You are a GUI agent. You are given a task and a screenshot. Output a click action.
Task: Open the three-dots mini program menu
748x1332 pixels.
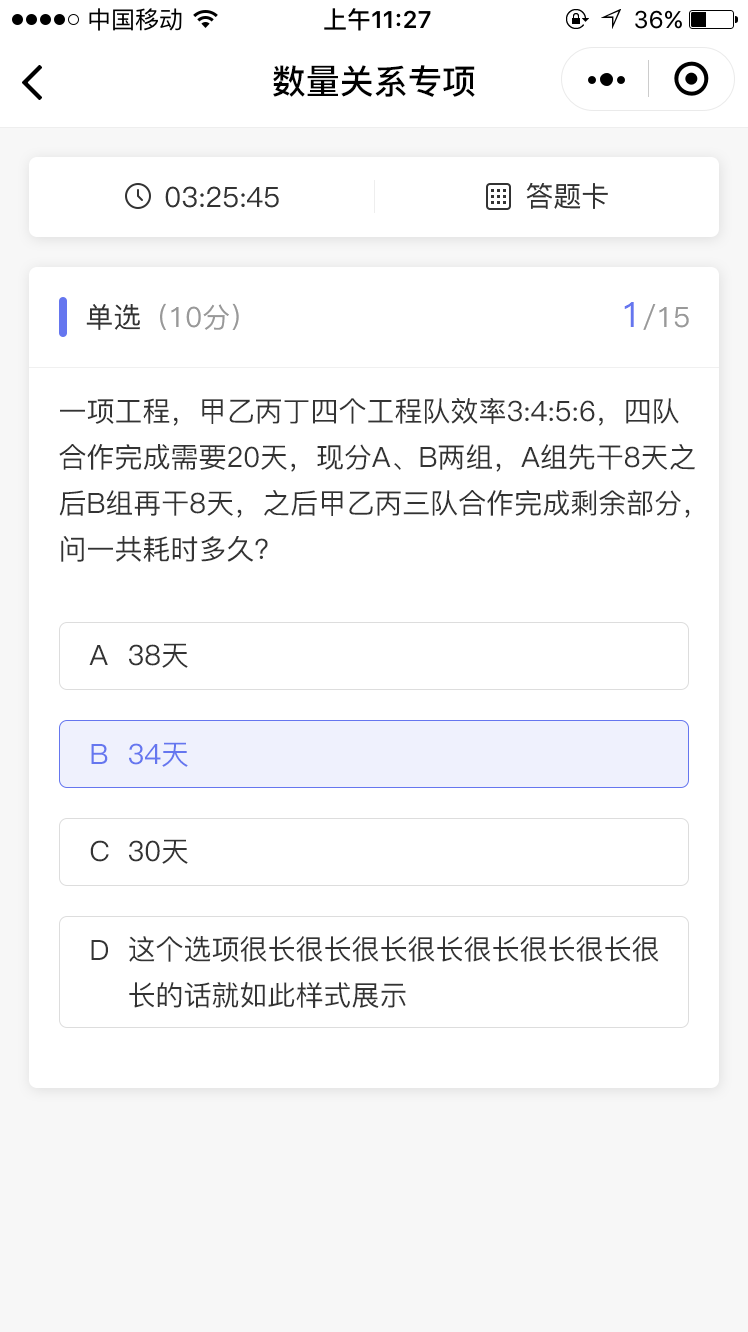click(607, 79)
